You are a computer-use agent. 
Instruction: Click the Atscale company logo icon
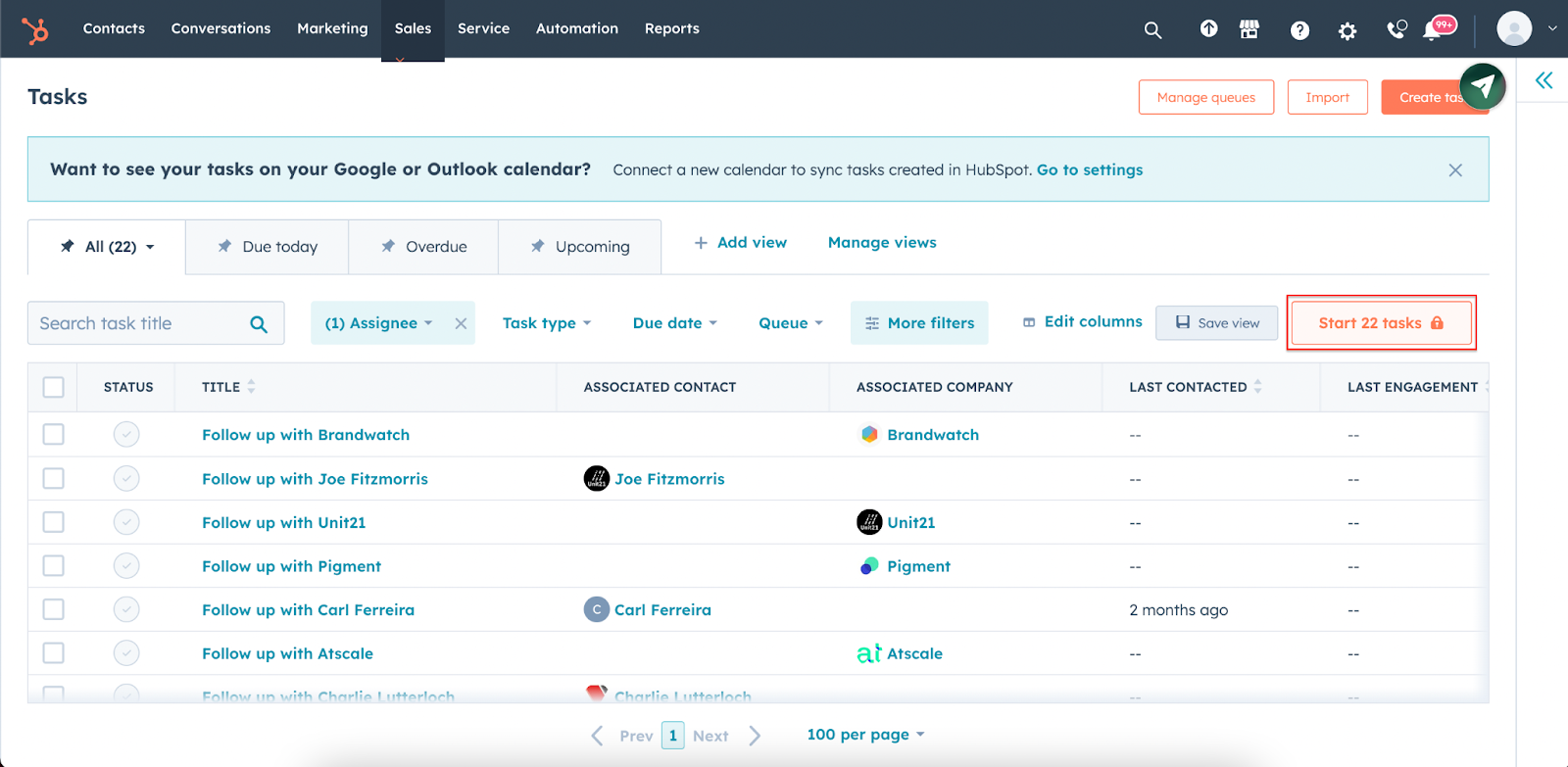click(x=869, y=652)
